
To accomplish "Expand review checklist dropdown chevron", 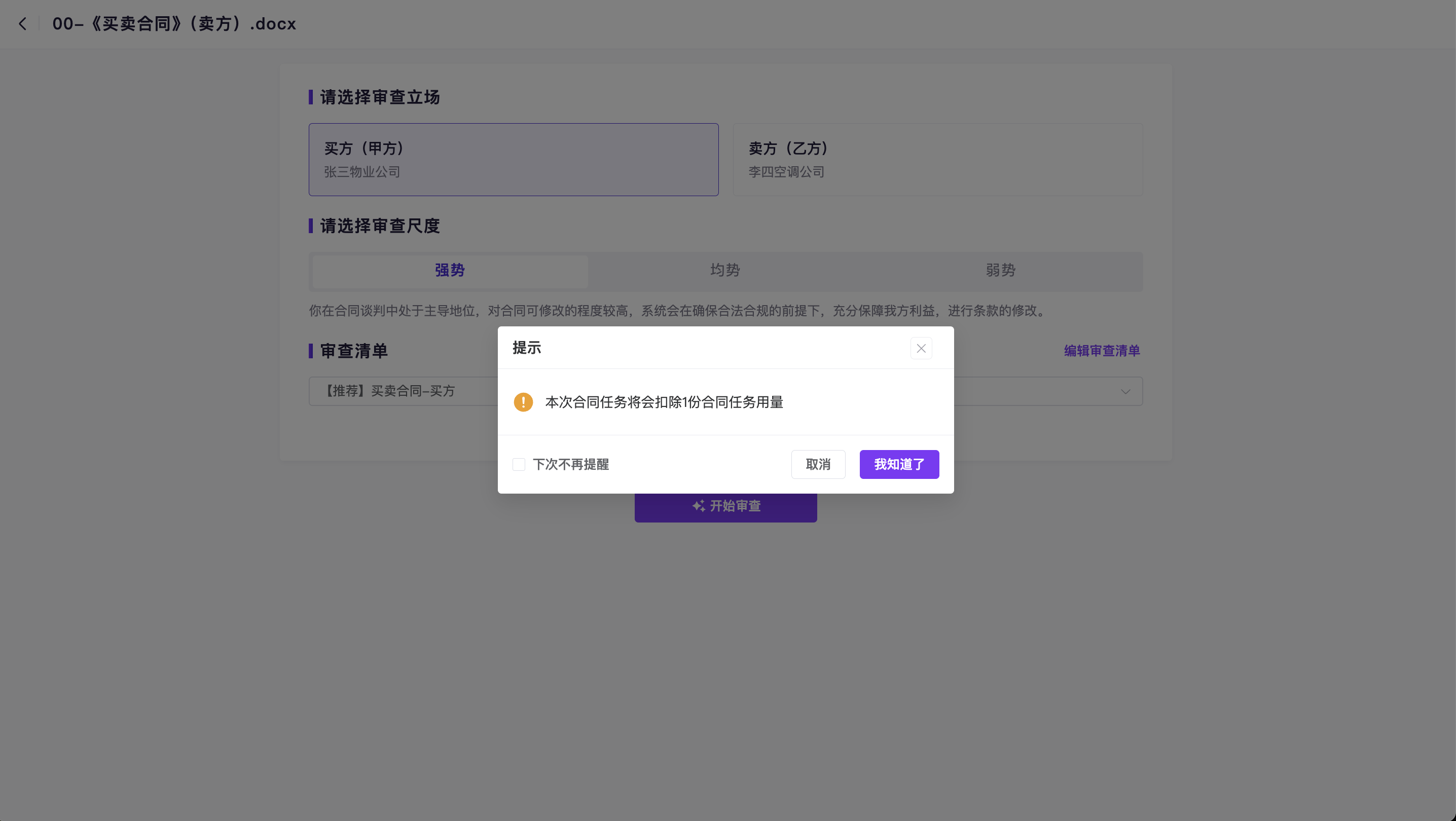I will (1125, 392).
